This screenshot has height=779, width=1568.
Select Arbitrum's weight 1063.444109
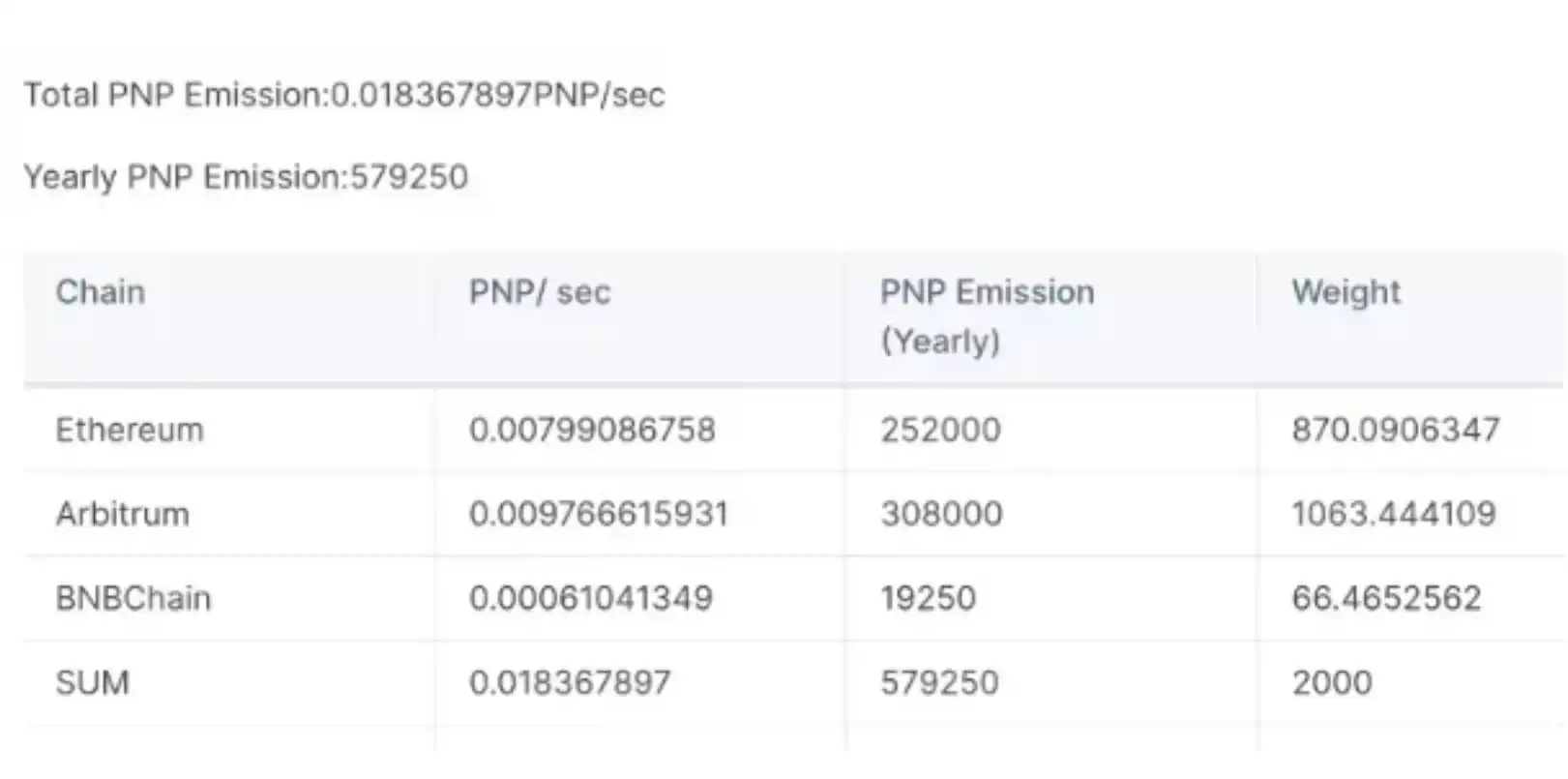pyautogui.click(x=1393, y=514)
